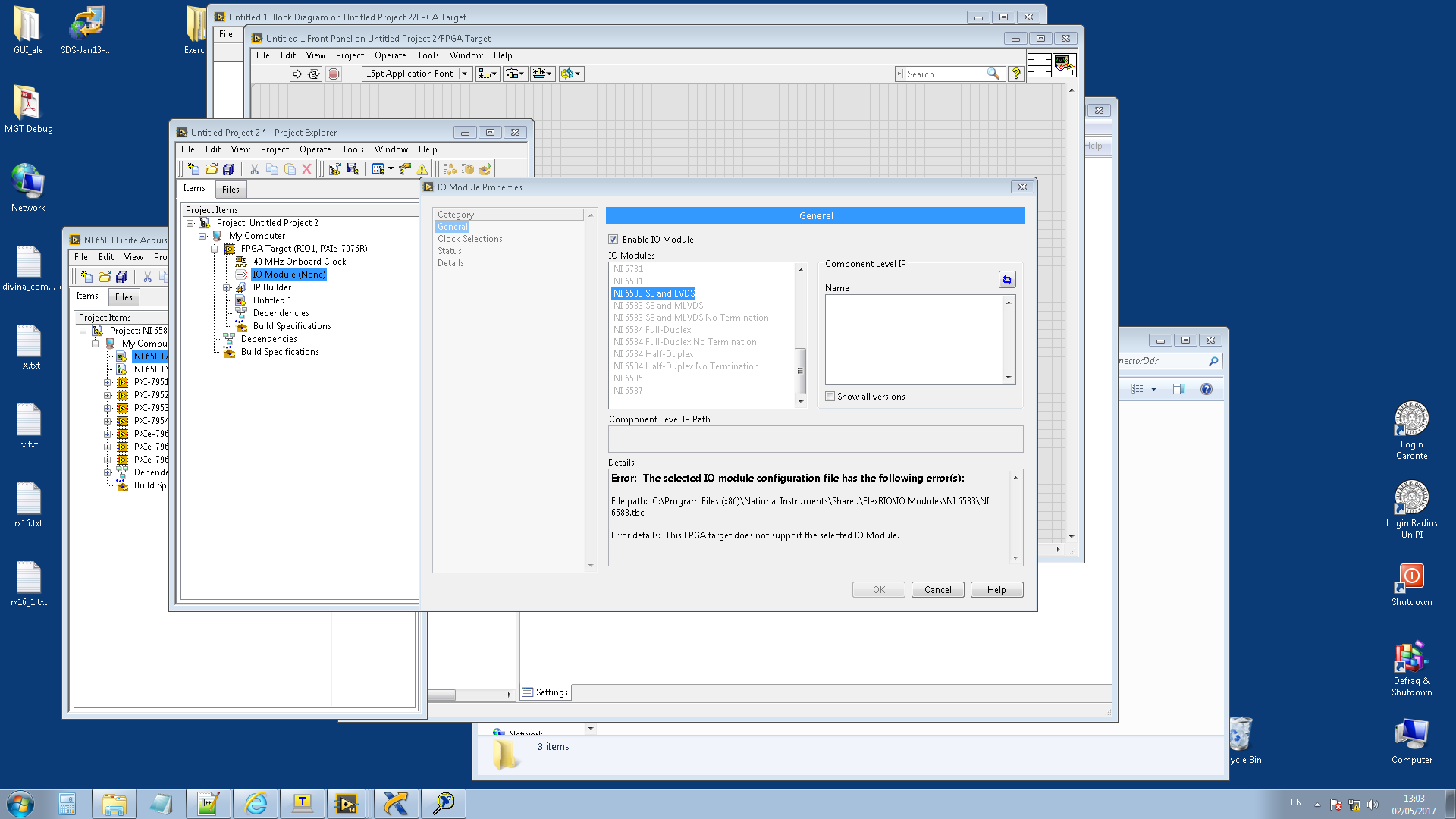Image resolution: width=1456 pixels, height=819 pixels.
Task: Switch to Files tab in Untitled Project 2
Action: 231,190
